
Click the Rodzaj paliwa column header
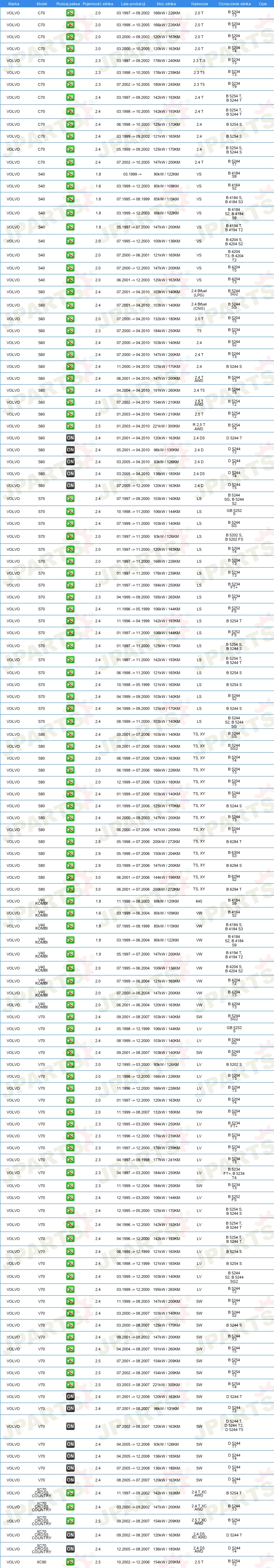(68, 4)
